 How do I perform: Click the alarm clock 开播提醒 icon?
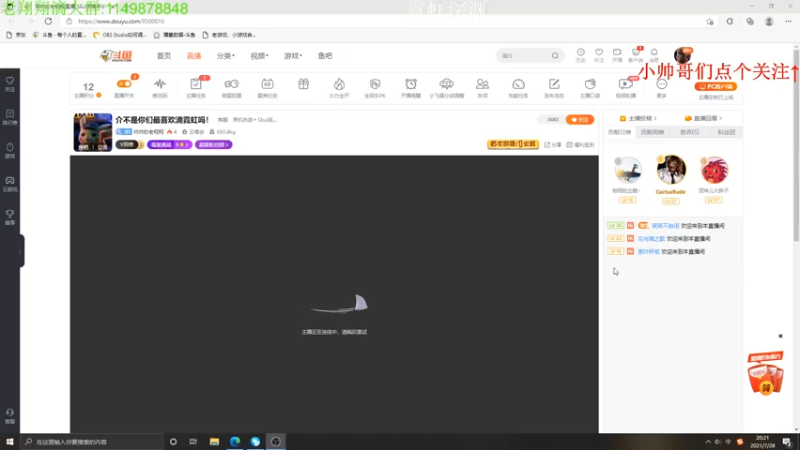coord(411,84)
